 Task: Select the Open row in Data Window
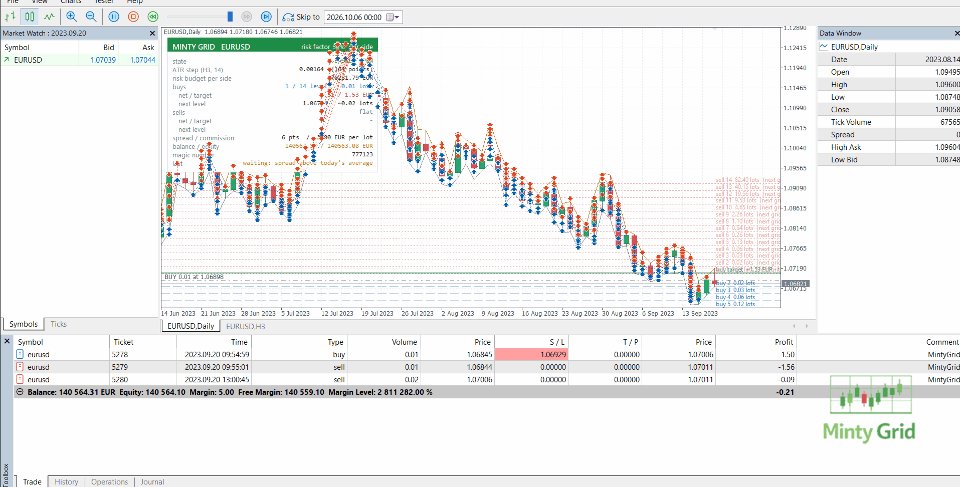tap(888, 72)
